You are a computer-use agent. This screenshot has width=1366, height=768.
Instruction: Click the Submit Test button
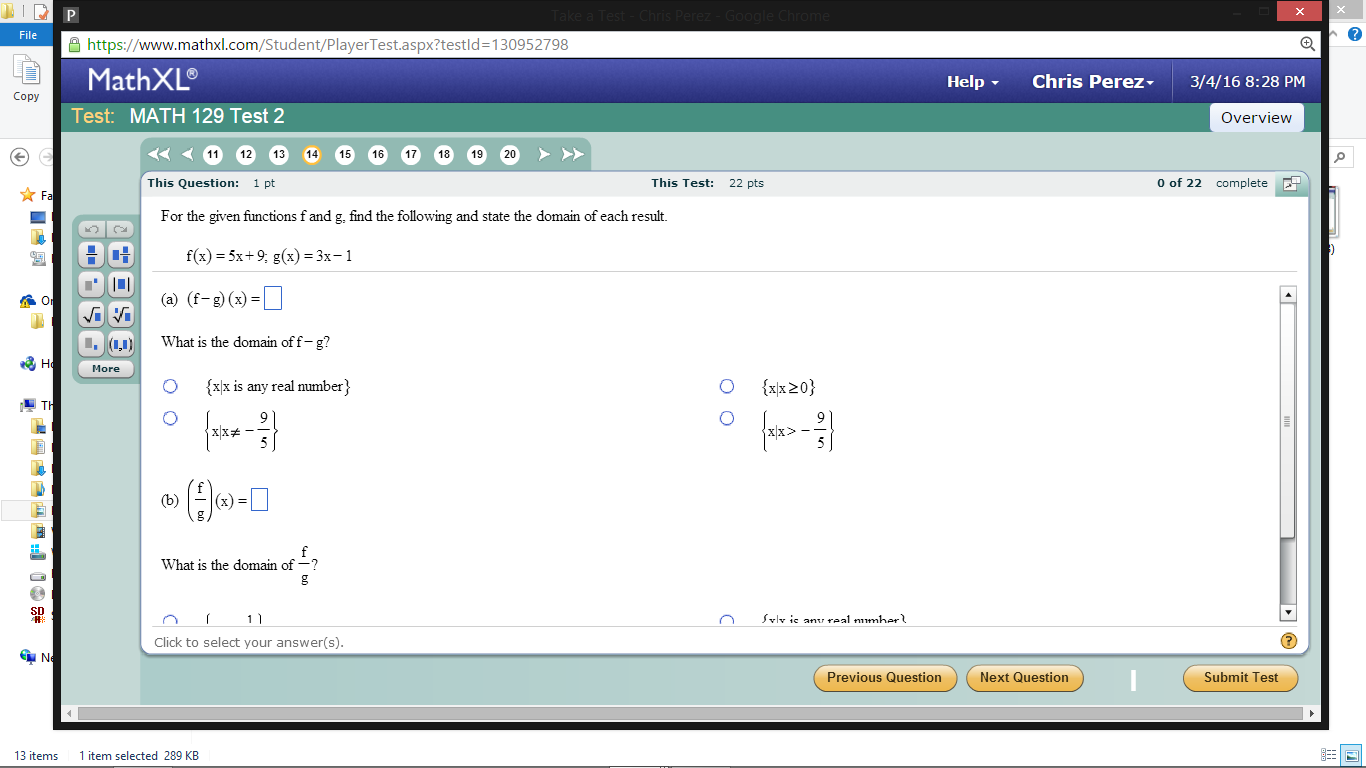tap(1240, 678)
